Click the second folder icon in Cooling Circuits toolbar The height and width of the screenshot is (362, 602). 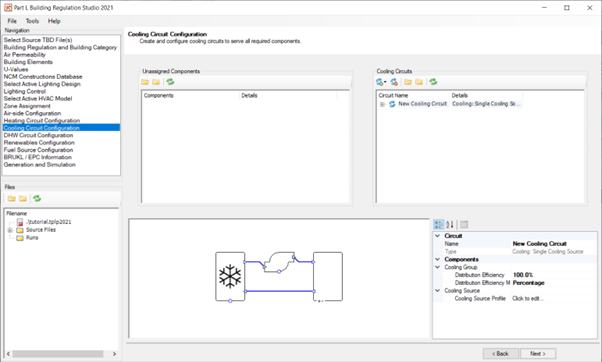pyautogui.click(x=419, y=82)
